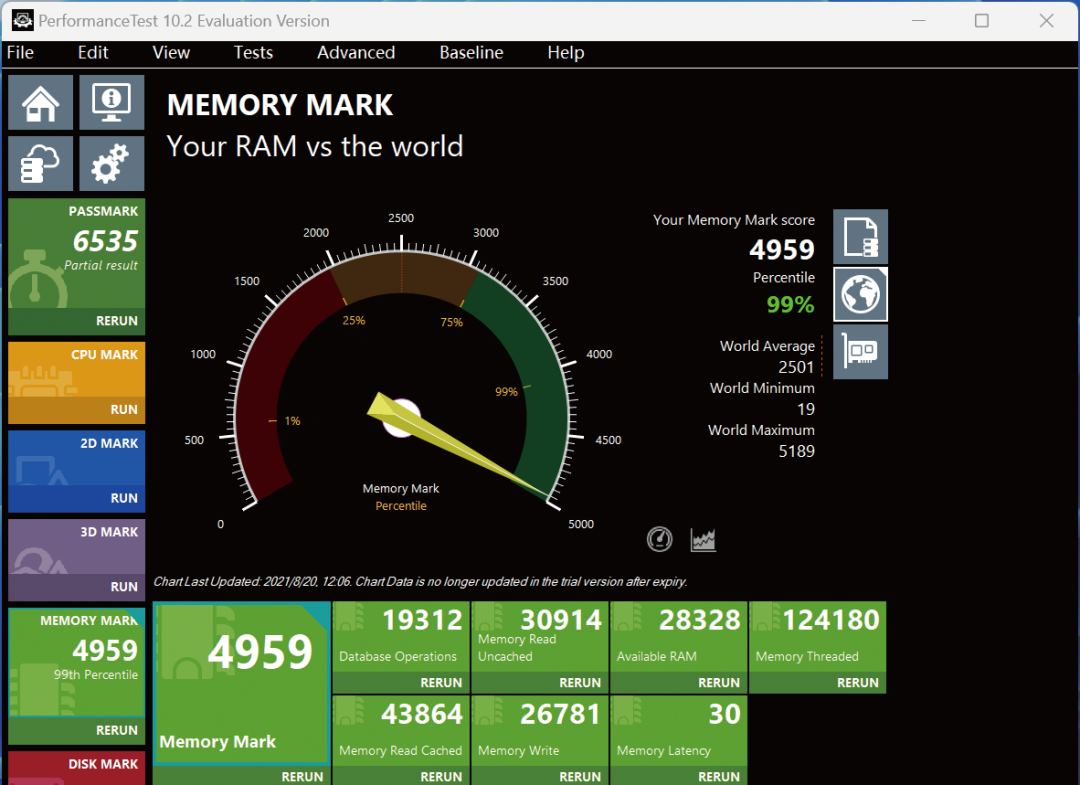Screen dimensions: 1080x785
Task: Run the 2D Mark test
Action: [x=76, y=498]
